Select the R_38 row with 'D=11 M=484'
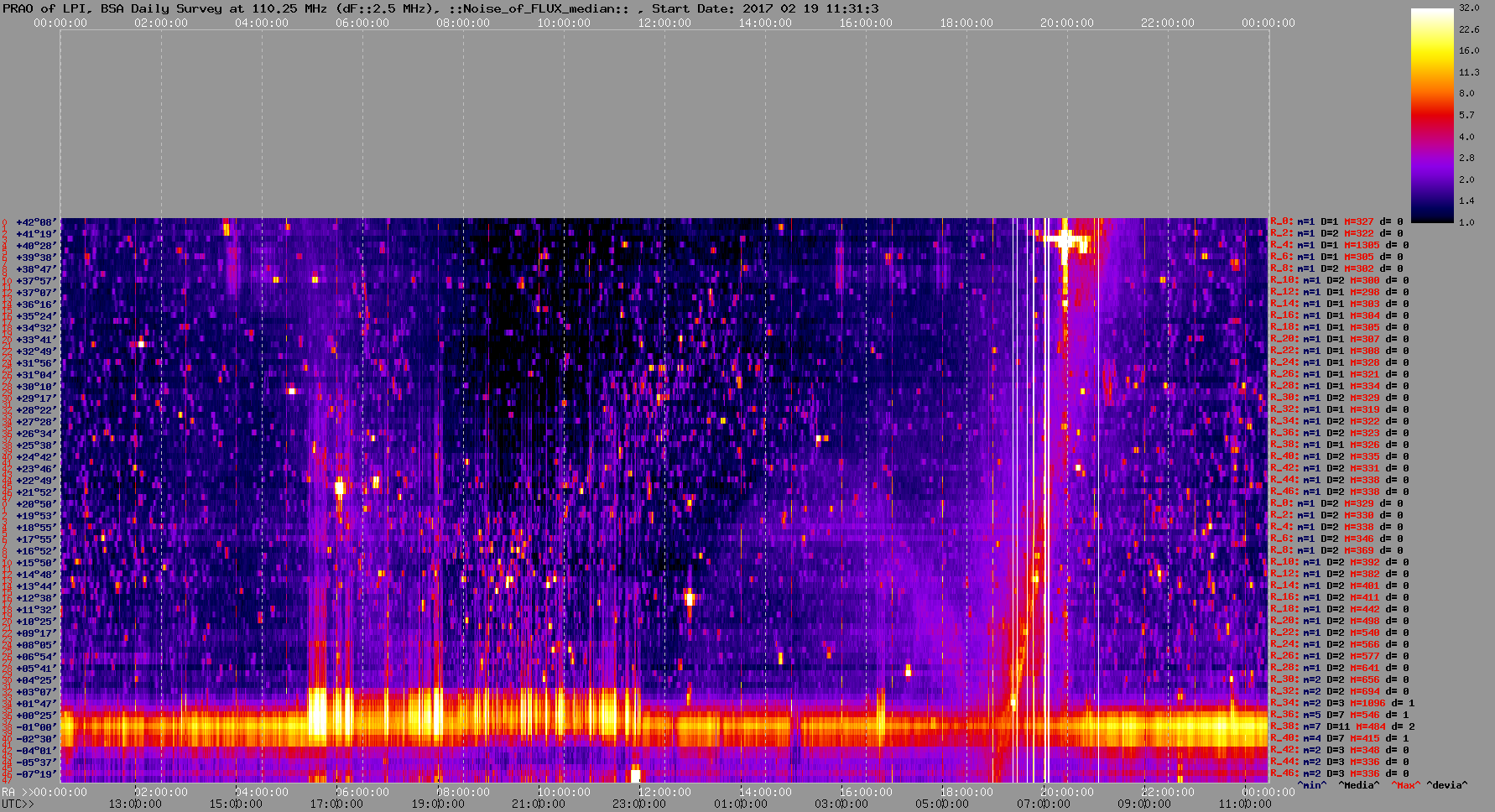This screenshot has height=812, width=1495. pyautogui.click(x=1342, y=727)
